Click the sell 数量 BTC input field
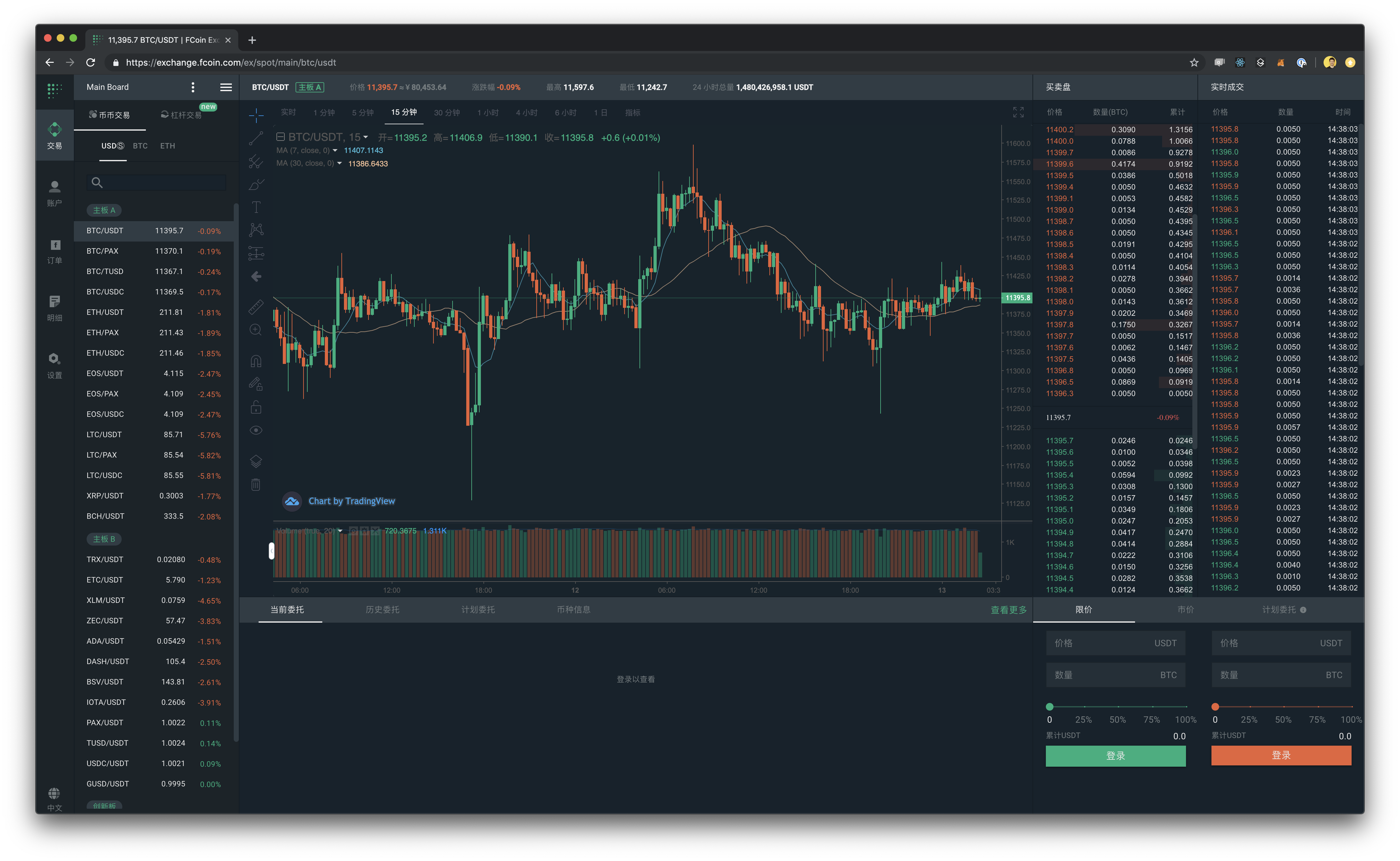This screenshot has height=861, width=1400. [x=1281, y=675]
